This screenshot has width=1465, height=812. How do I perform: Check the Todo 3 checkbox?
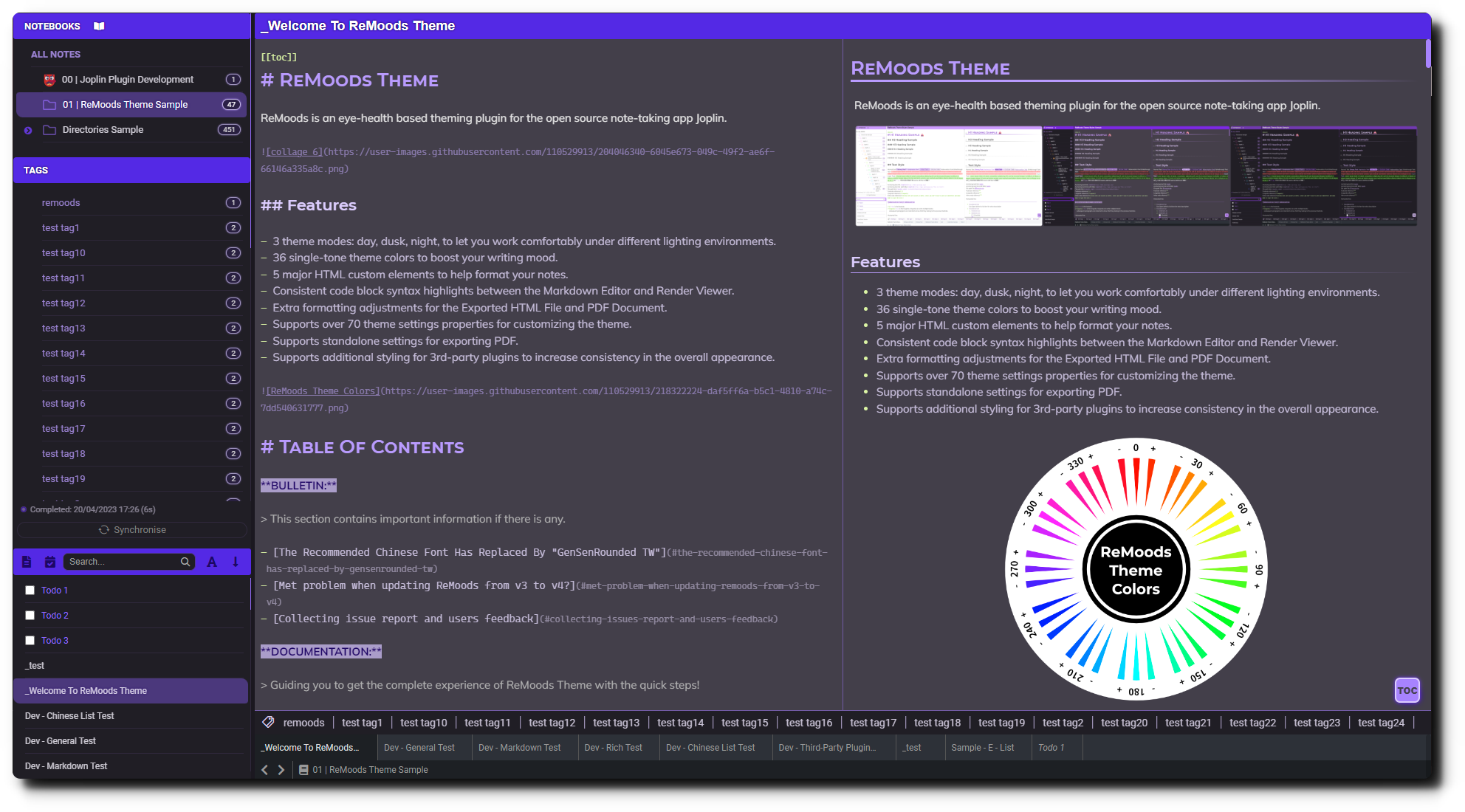pos(30,640)
